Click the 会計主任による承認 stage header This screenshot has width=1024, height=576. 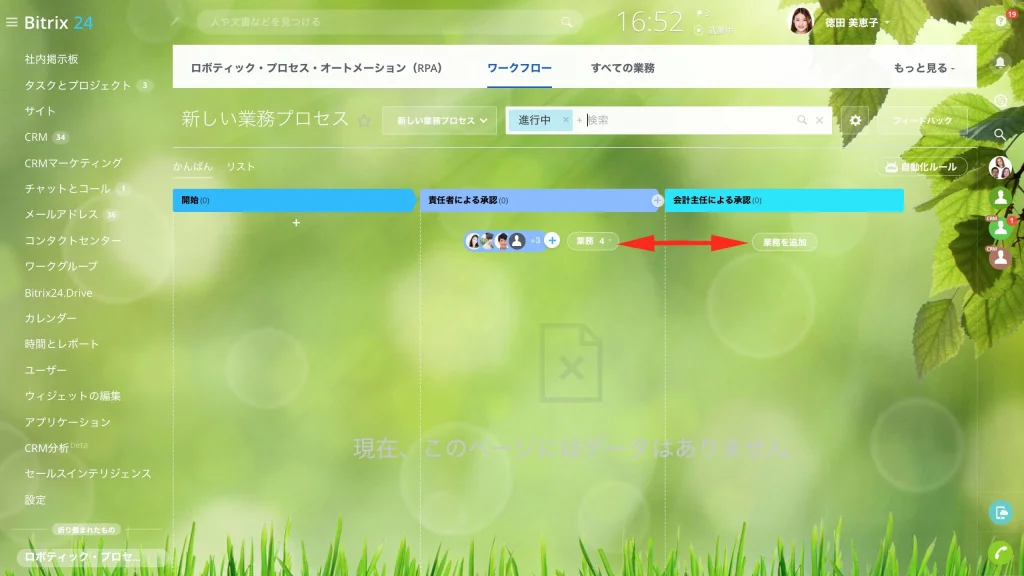tap(784, 200)
